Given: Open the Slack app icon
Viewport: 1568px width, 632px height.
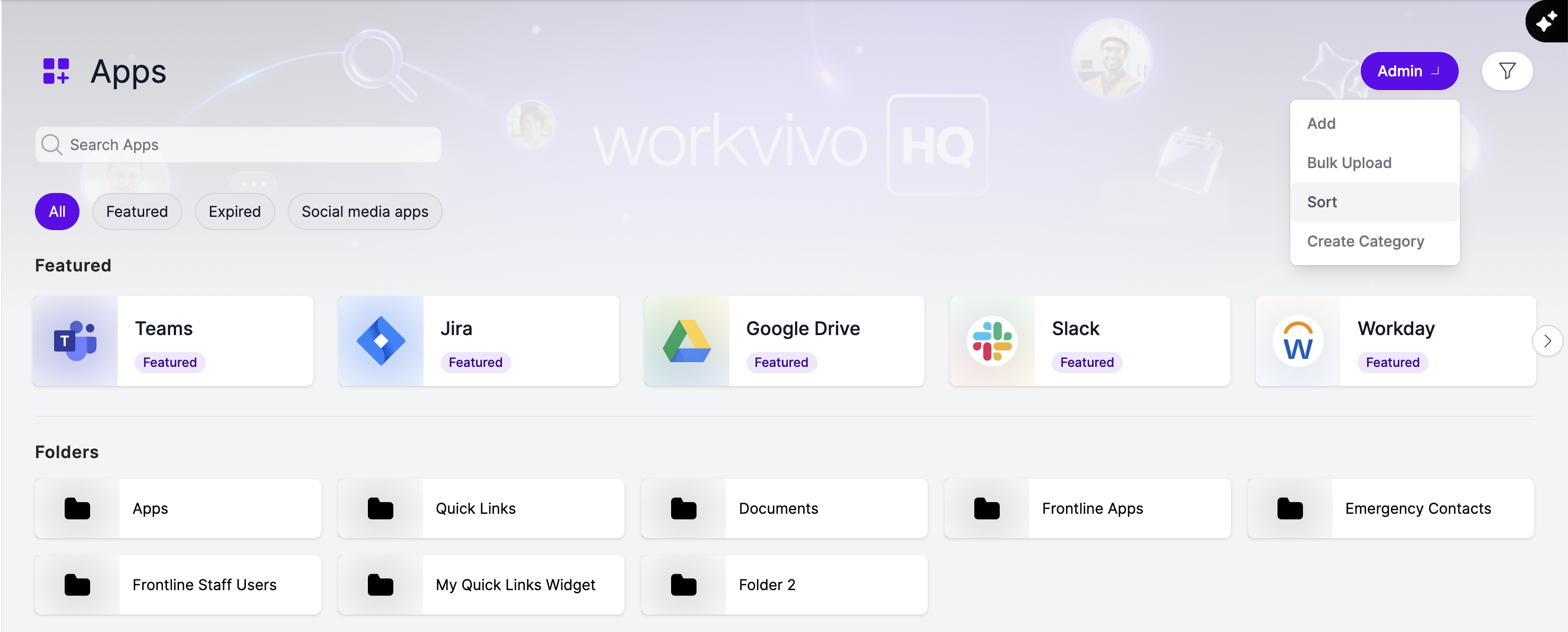Looking at the screenshot, I should pyautogui.click(x=992, y=340).
